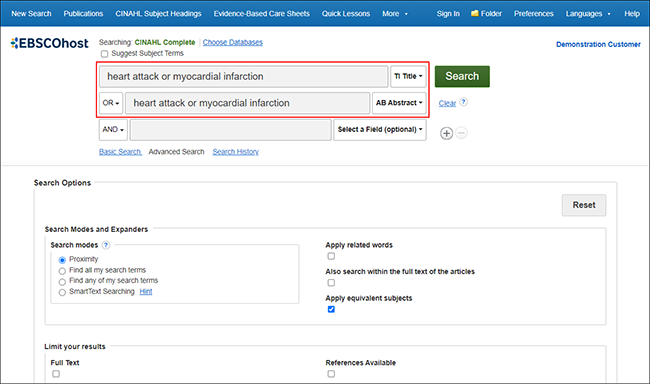Select Find any of my search terms
650x384 pixels.
point(62,282)
